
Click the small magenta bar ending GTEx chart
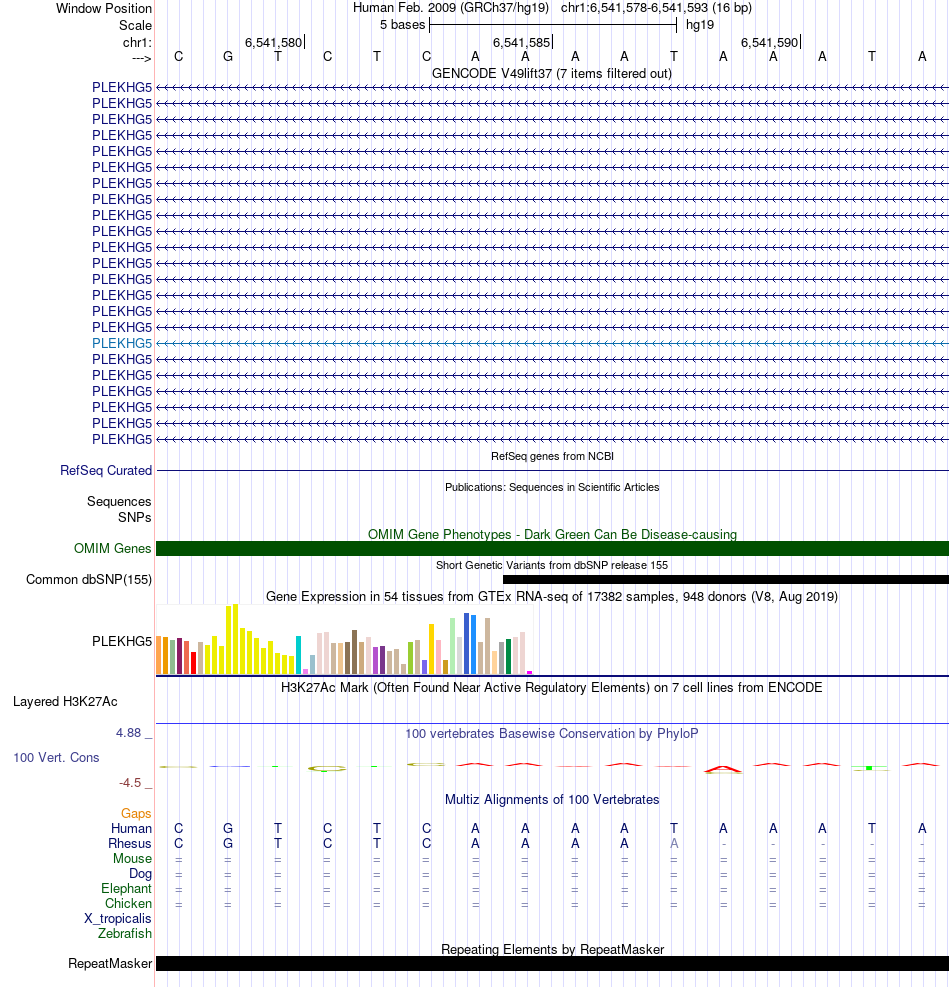529,673
